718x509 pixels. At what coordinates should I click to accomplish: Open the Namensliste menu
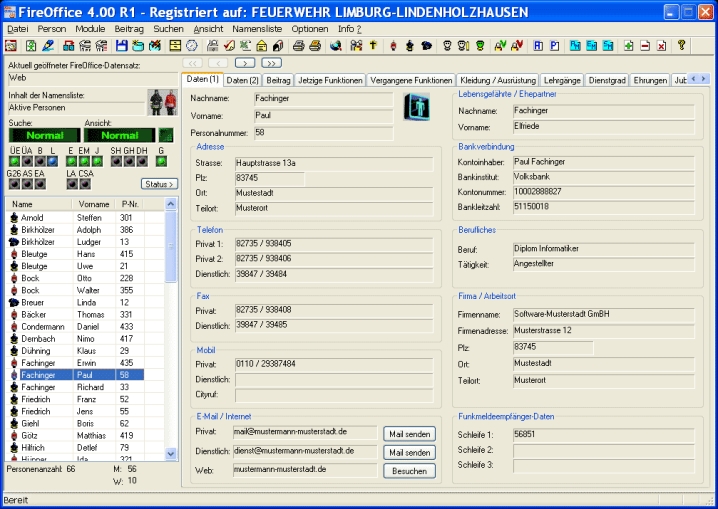(257, 29)
